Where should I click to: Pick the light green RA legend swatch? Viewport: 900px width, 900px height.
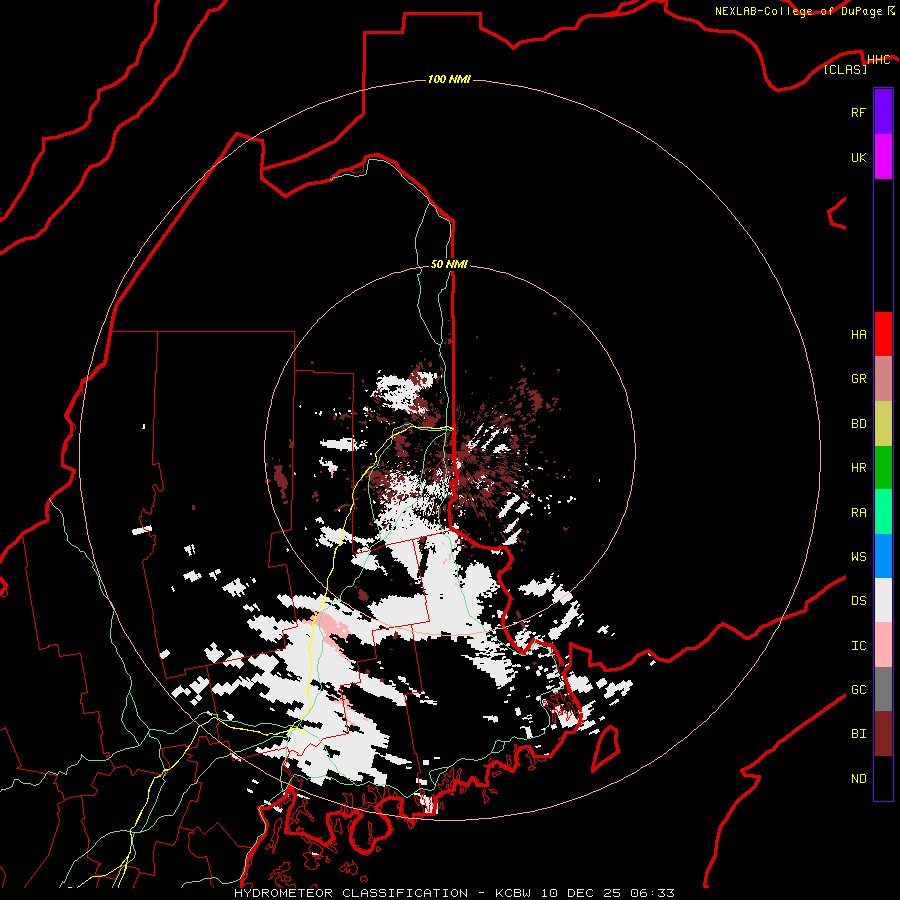(x=883, y=512)
